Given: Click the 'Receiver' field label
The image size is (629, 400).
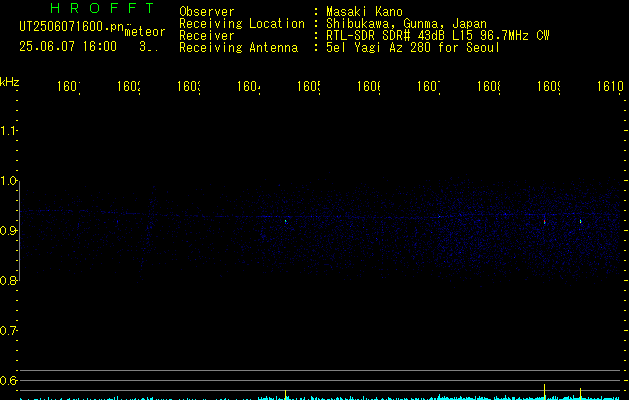Looking at the screenshot, I should point(207,36).
